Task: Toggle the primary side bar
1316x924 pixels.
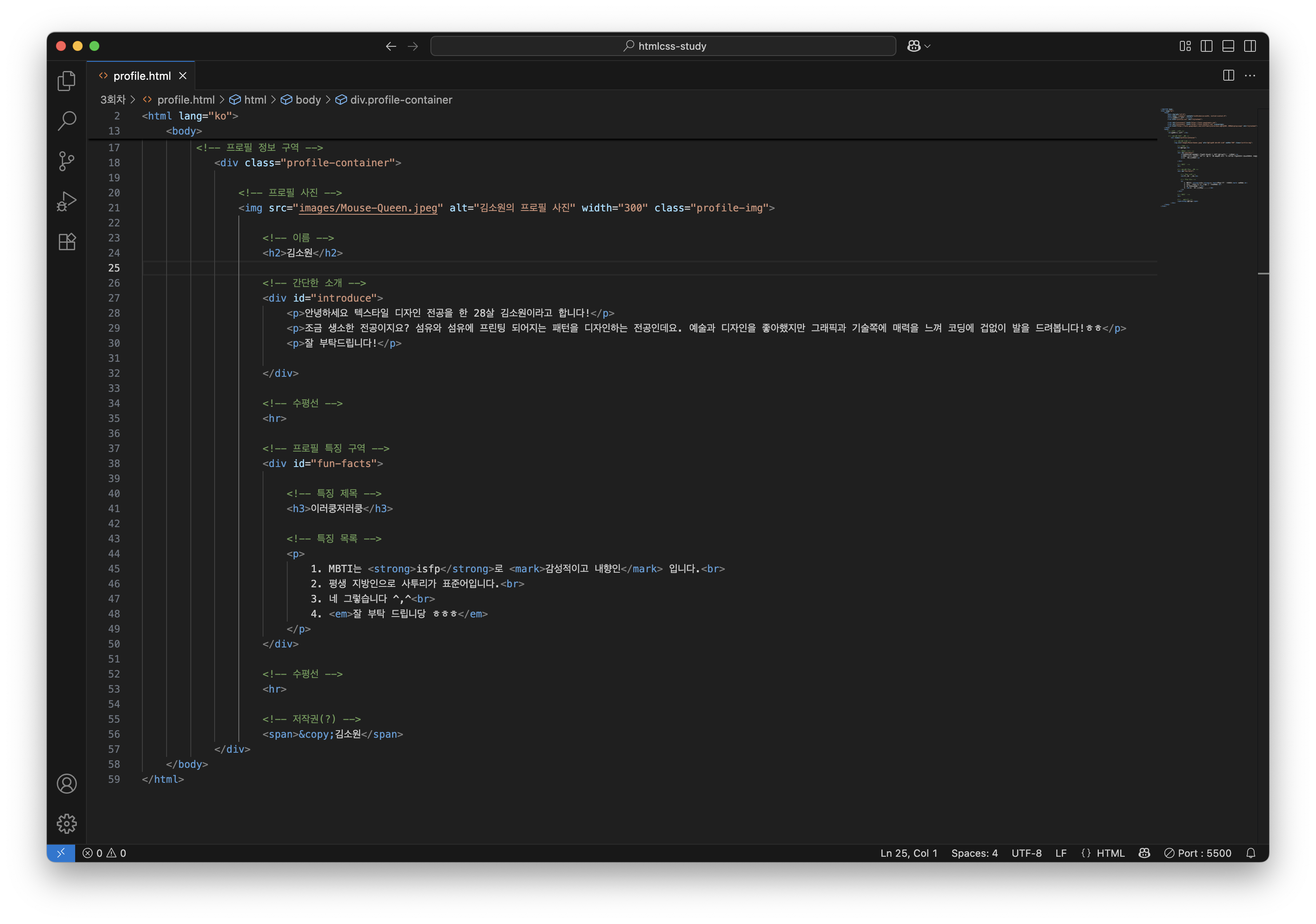Action: (x=1207, y=46)
